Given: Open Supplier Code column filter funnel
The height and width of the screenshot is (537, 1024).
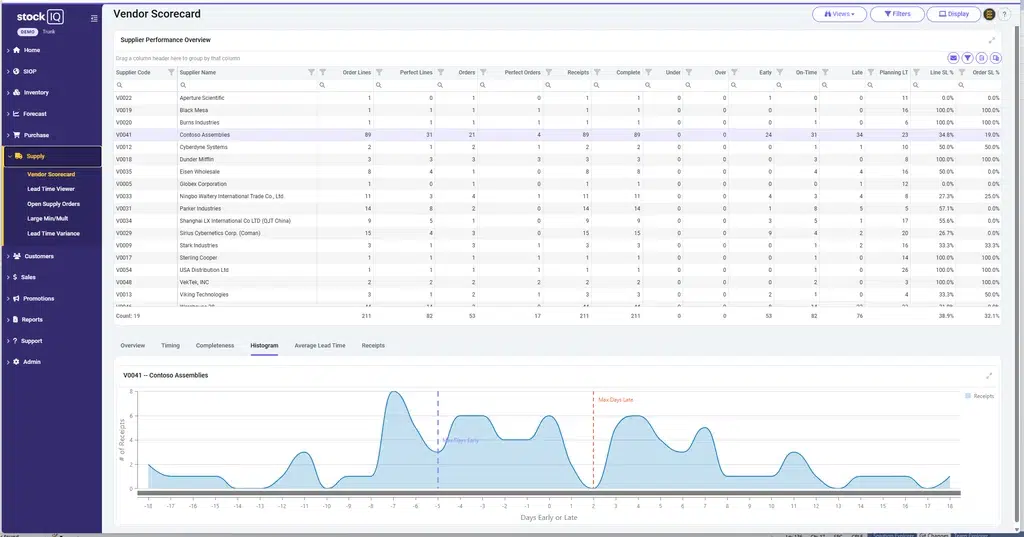Looking at the screenshot, I should 171,73.
